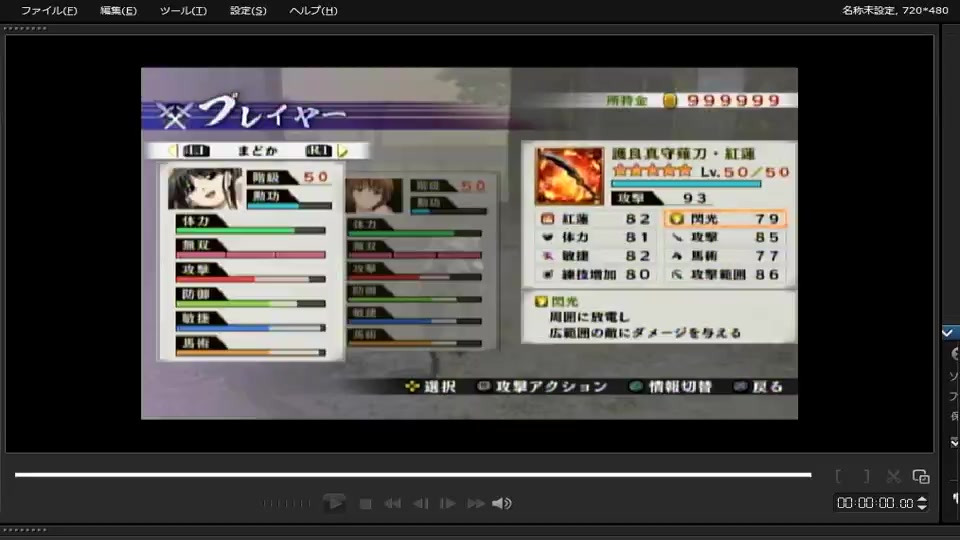Enlarge the preview window

[921, 476]
